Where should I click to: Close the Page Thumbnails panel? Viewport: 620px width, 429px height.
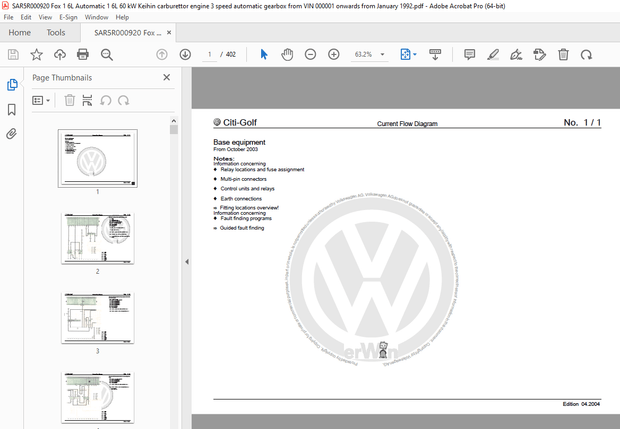166,77
